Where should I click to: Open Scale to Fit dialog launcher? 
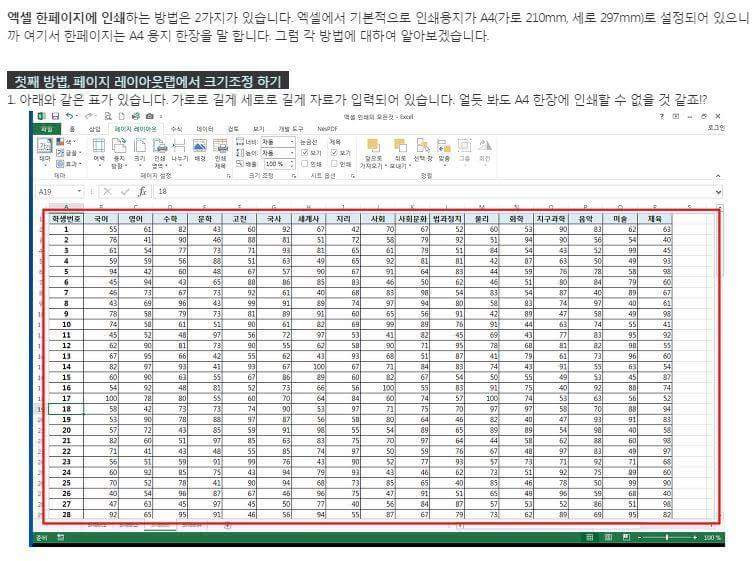click(294, 176)
